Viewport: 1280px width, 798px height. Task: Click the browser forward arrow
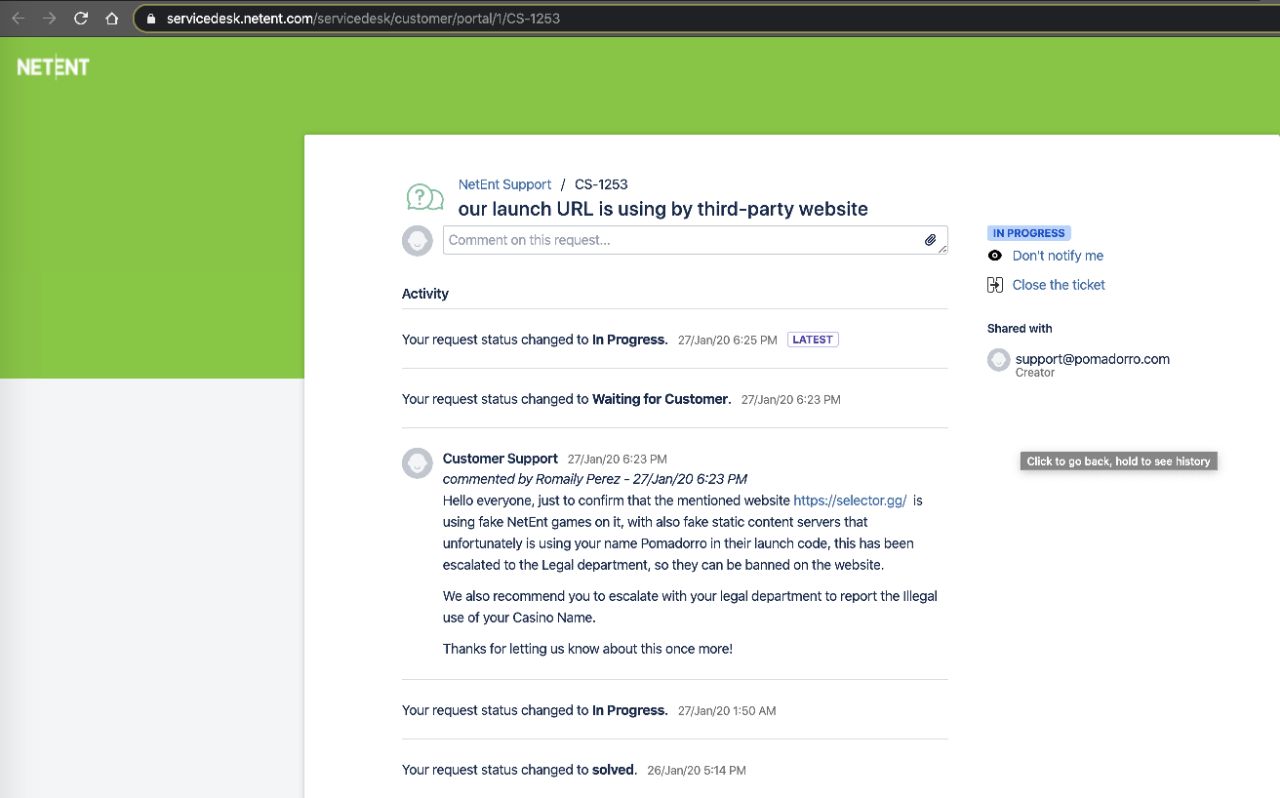point(49,18)
